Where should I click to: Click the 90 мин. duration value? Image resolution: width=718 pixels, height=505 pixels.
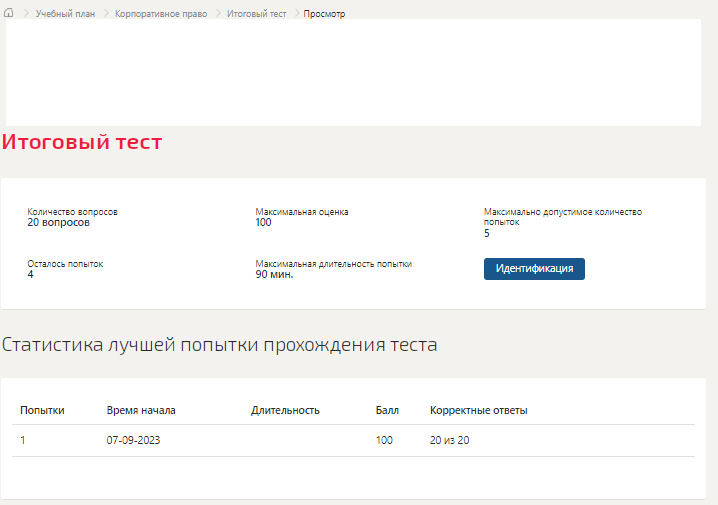274,274
